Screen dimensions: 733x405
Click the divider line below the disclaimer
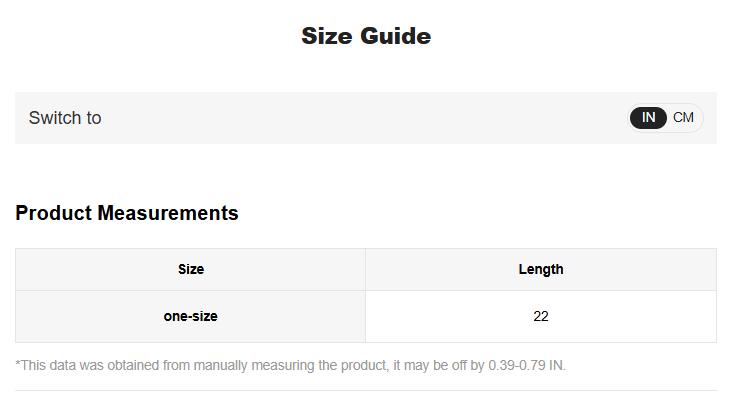pyautogui.click(x=366, y=390)
